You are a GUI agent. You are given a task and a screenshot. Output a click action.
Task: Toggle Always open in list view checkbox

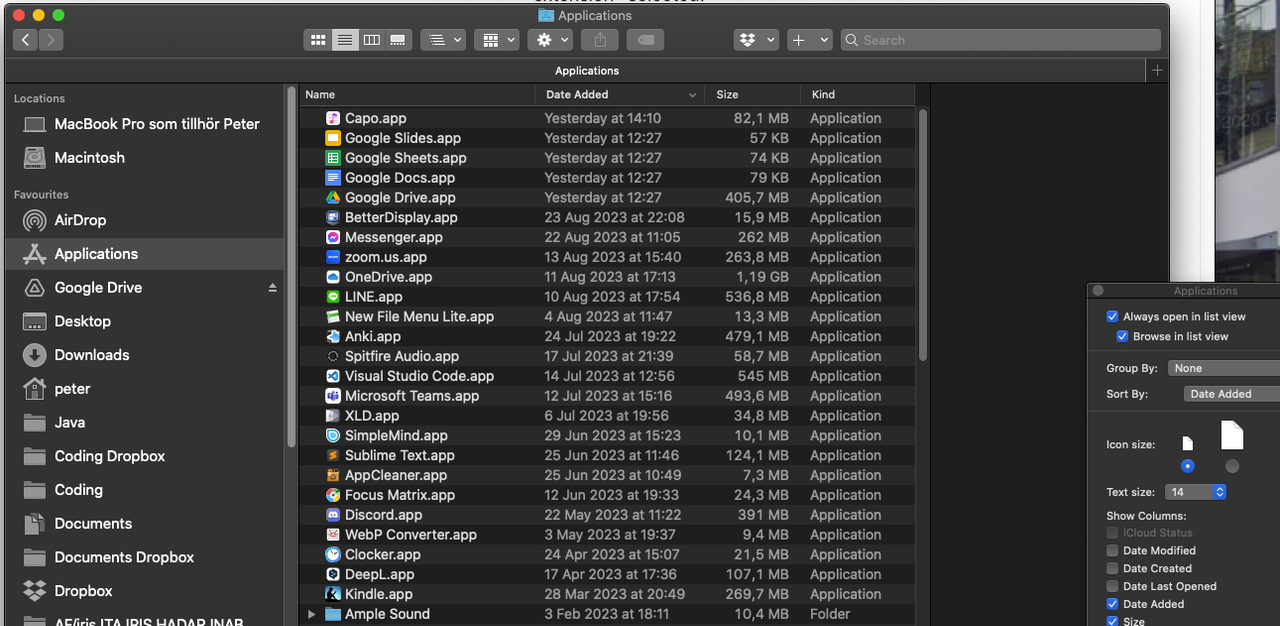(x=1112, y=316)
